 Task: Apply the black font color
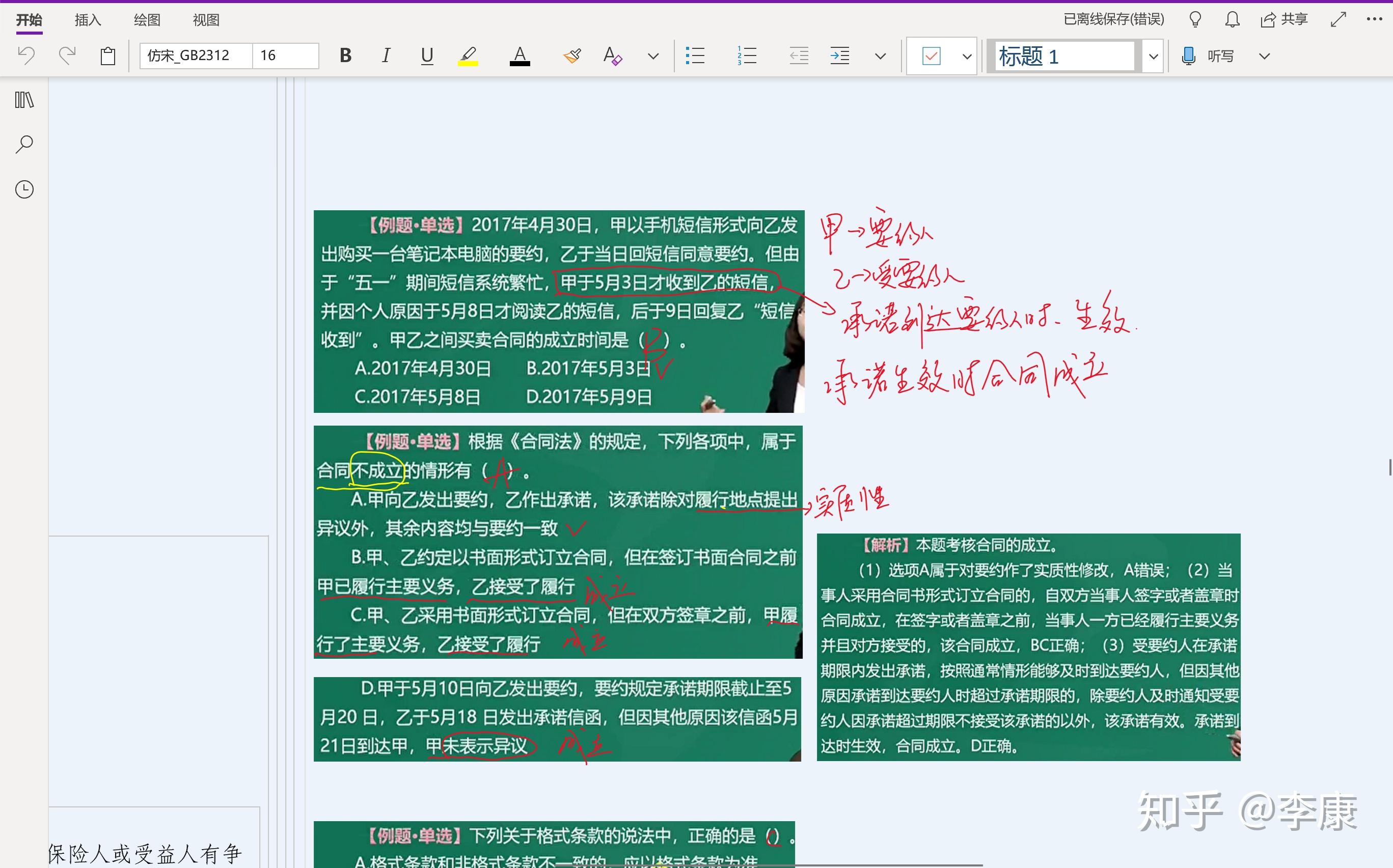pyautogui.click(x=520, y=55)
